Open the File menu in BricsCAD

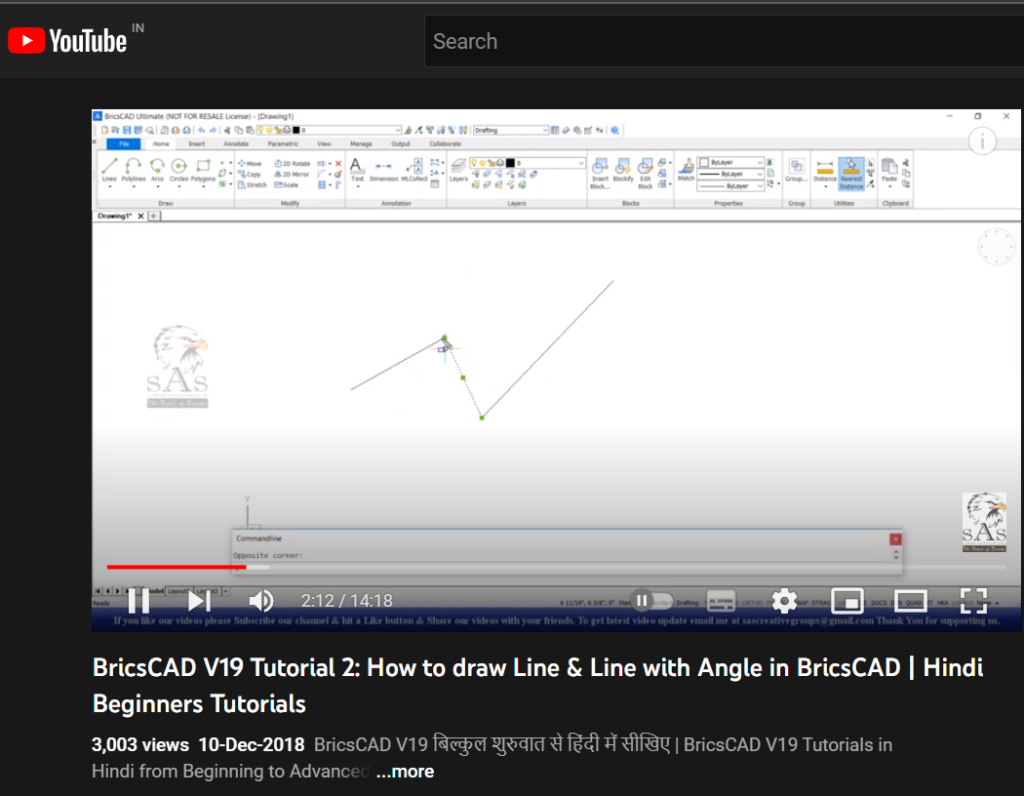pos(124,144)
